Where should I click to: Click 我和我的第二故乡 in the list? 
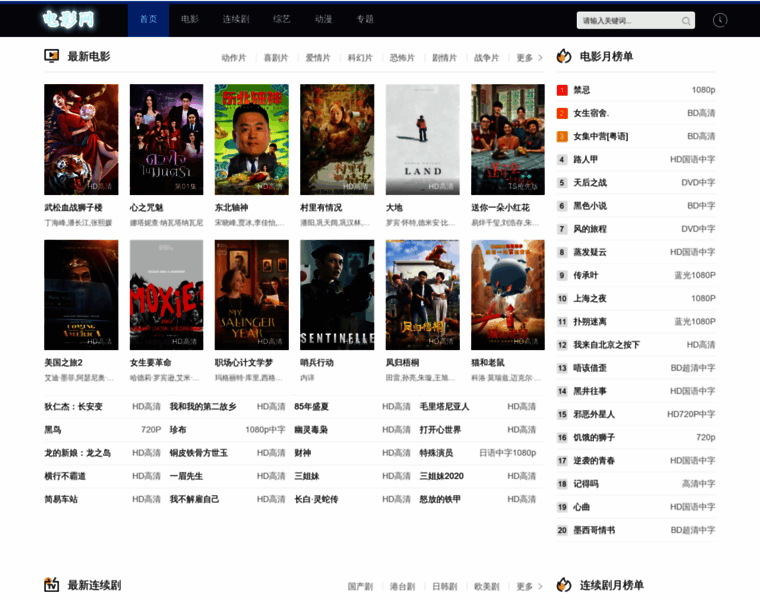pyautogui.click(x=203, y=407)
